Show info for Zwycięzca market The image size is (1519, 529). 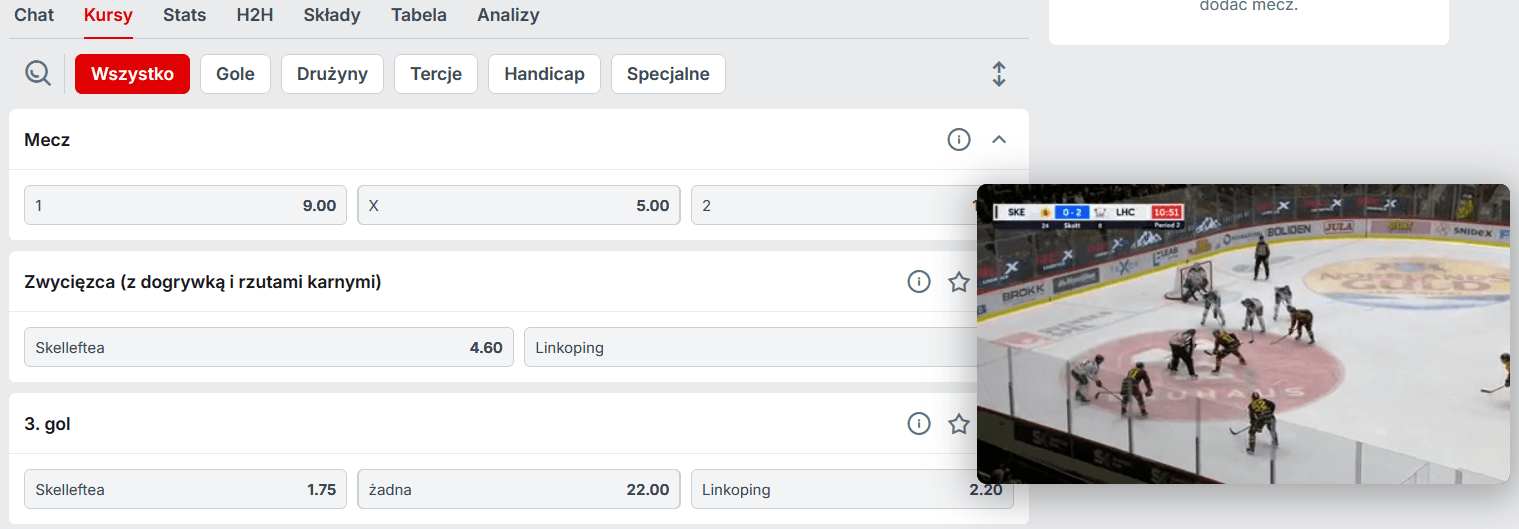[x=919, y=282]
